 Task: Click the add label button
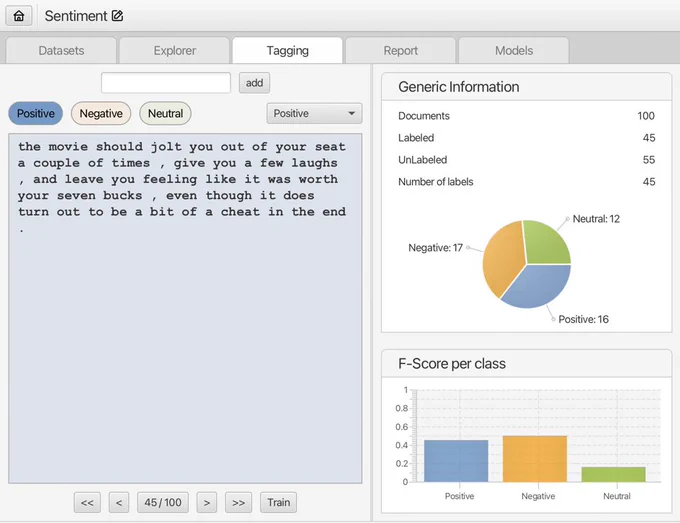click(255, 83)
